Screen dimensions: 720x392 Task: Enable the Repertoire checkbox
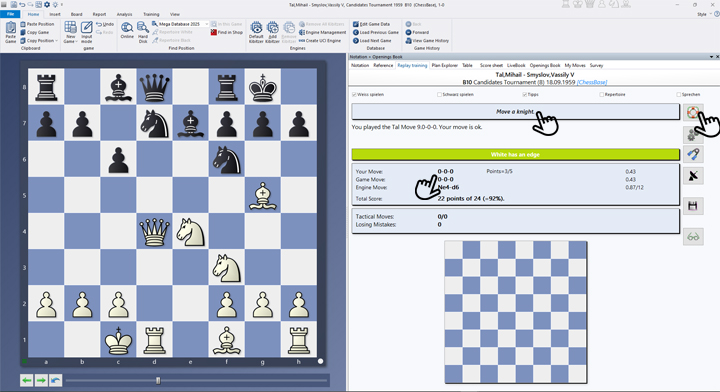(x=602, y=95)
